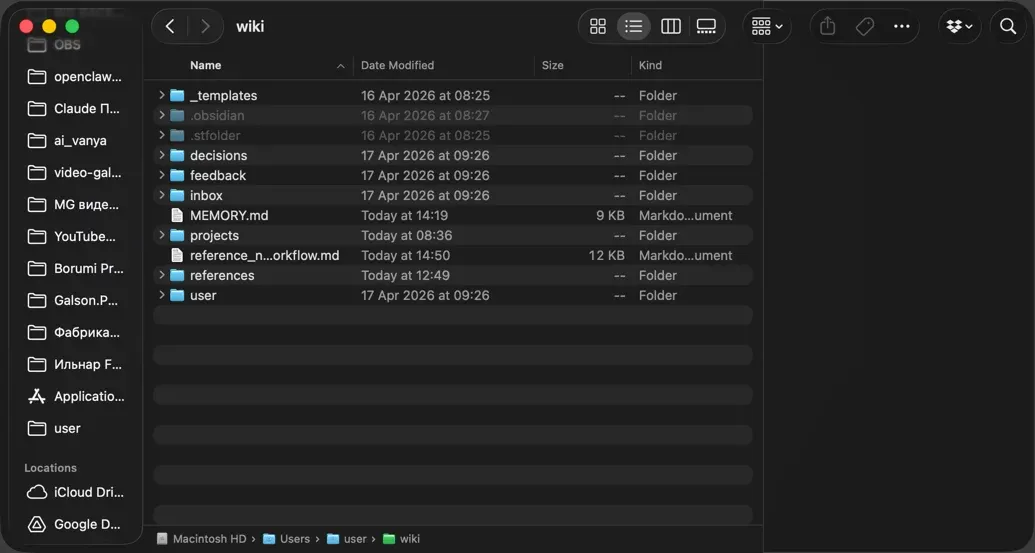This screenshot has height=553, width=1035.
Task: Sort by the Name column header
Action: [206, 65]
